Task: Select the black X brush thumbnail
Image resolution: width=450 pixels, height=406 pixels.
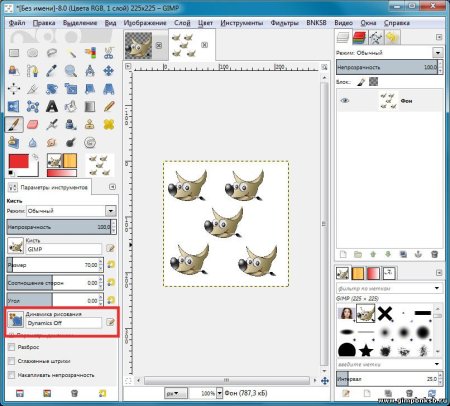Action: coord(385,313)
